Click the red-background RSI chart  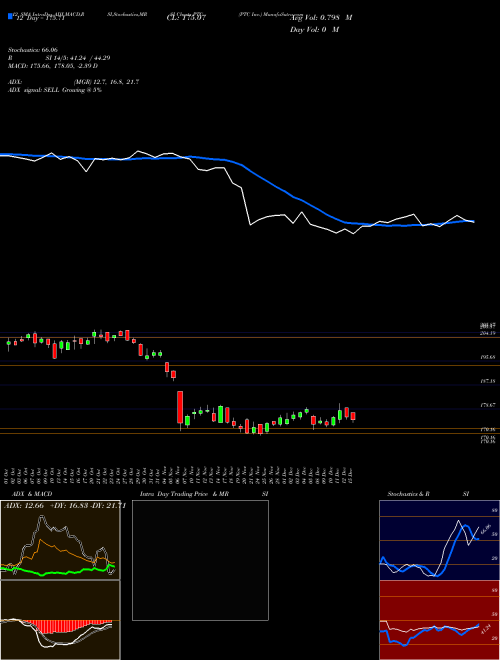tap(439, 620)
